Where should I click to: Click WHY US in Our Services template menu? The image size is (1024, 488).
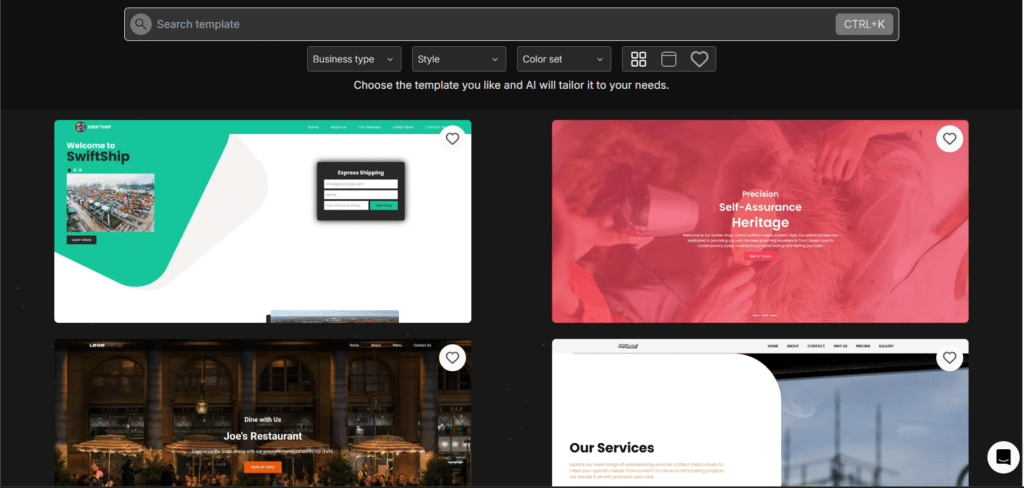click(840, 346)
